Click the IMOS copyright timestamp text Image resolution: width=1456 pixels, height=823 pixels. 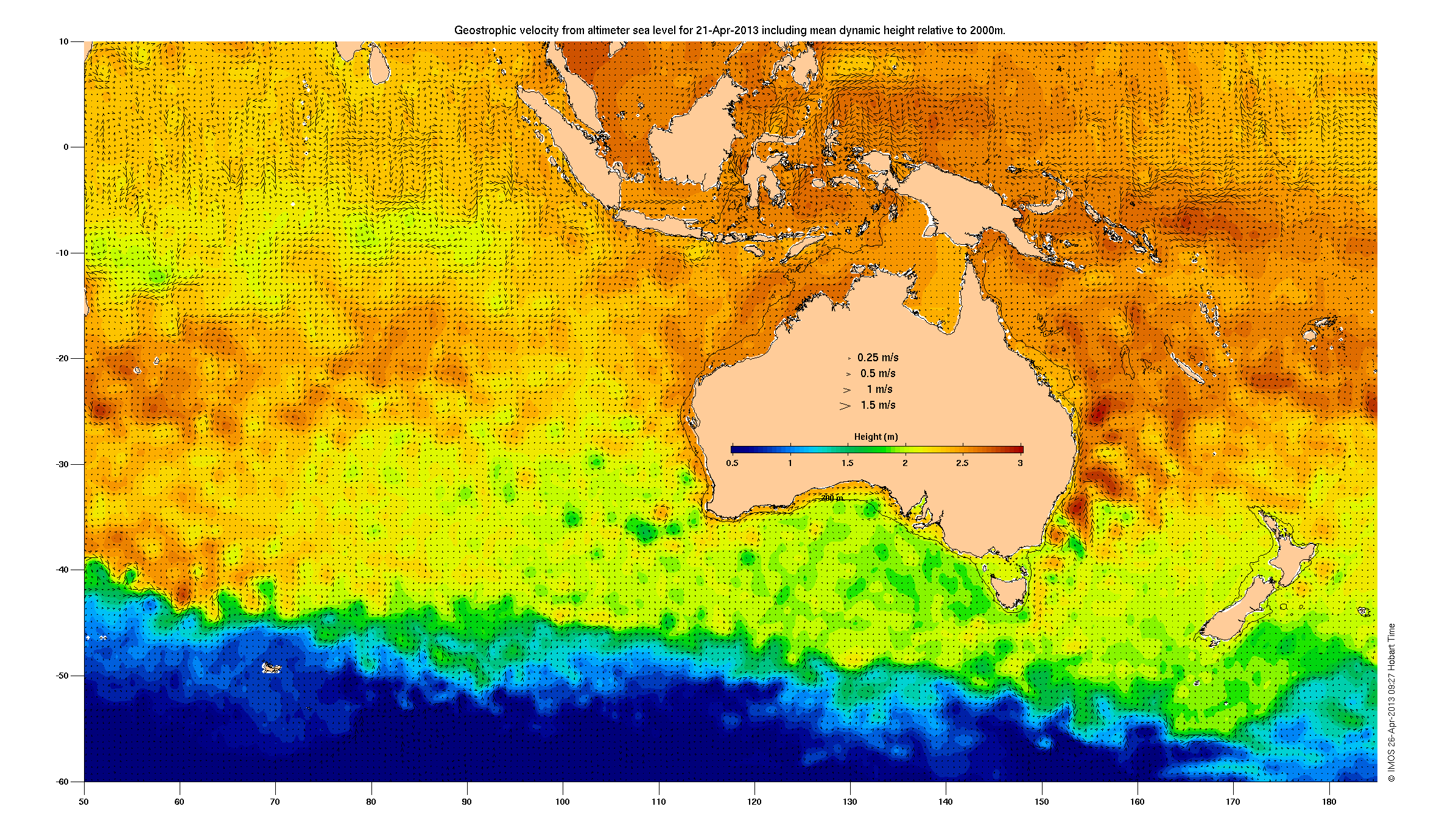[1391, 702]
